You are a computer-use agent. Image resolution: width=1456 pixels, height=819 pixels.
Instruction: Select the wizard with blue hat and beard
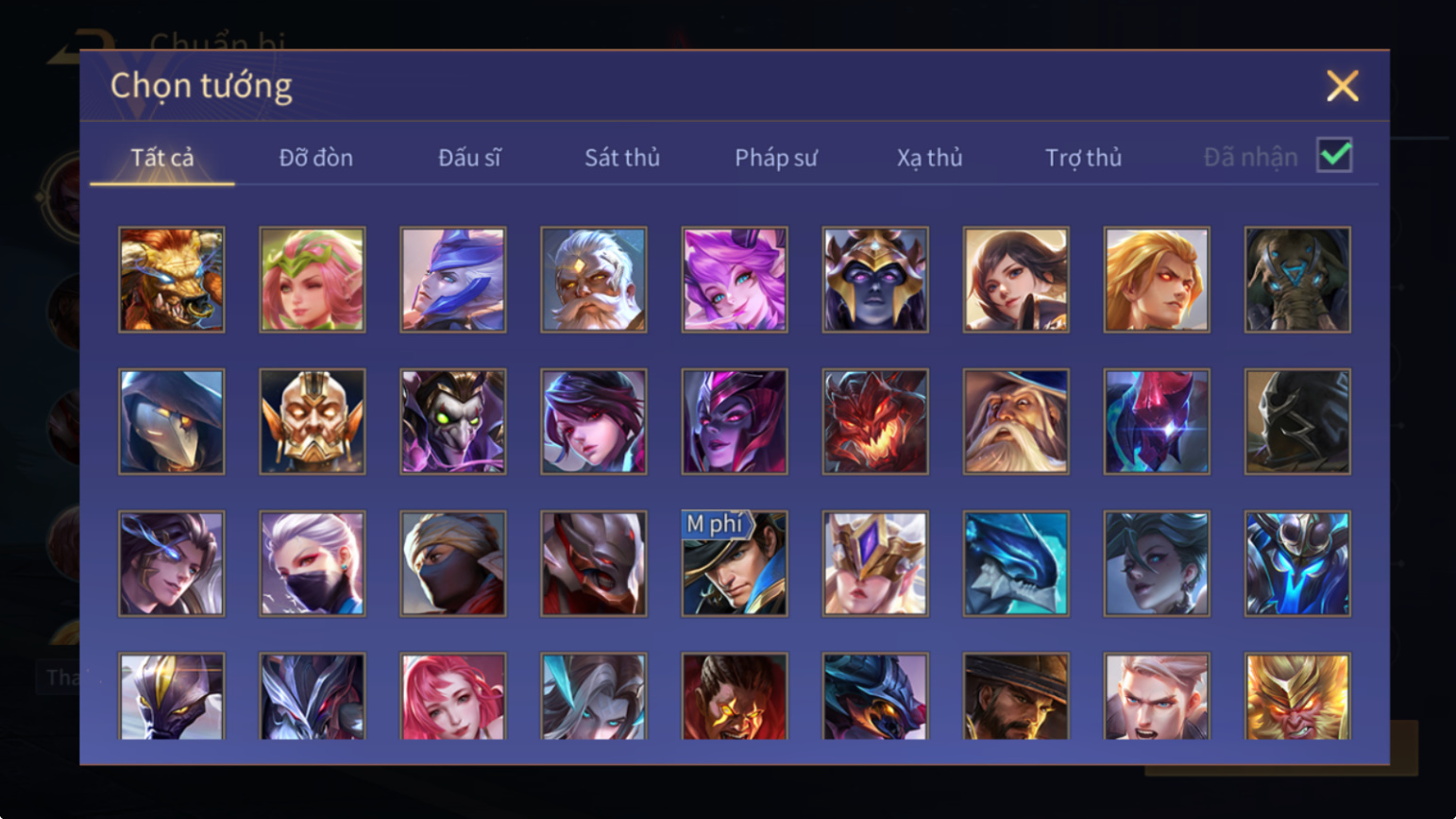(1016, 421)
